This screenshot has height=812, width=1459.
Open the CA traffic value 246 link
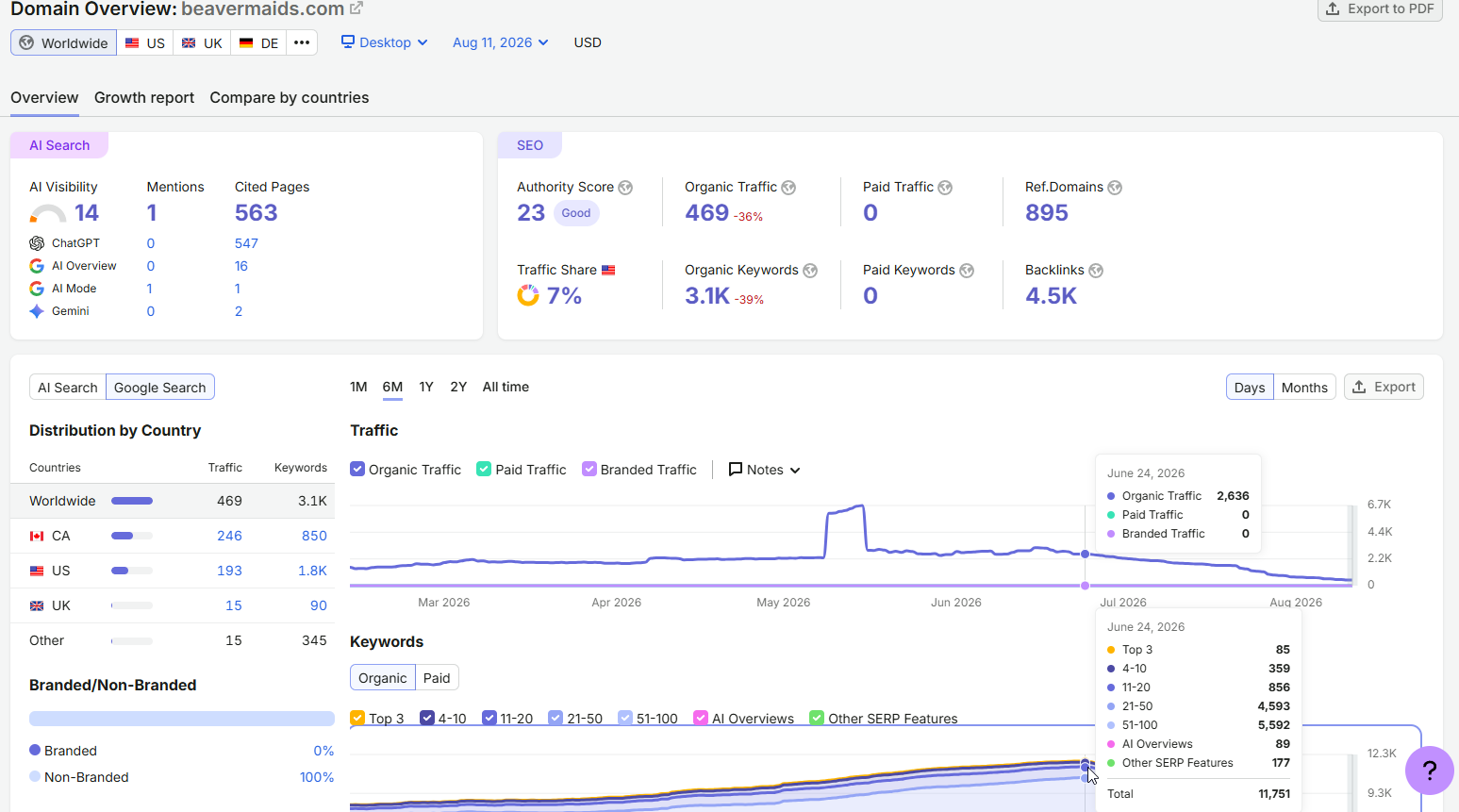(x=229, y=536)
